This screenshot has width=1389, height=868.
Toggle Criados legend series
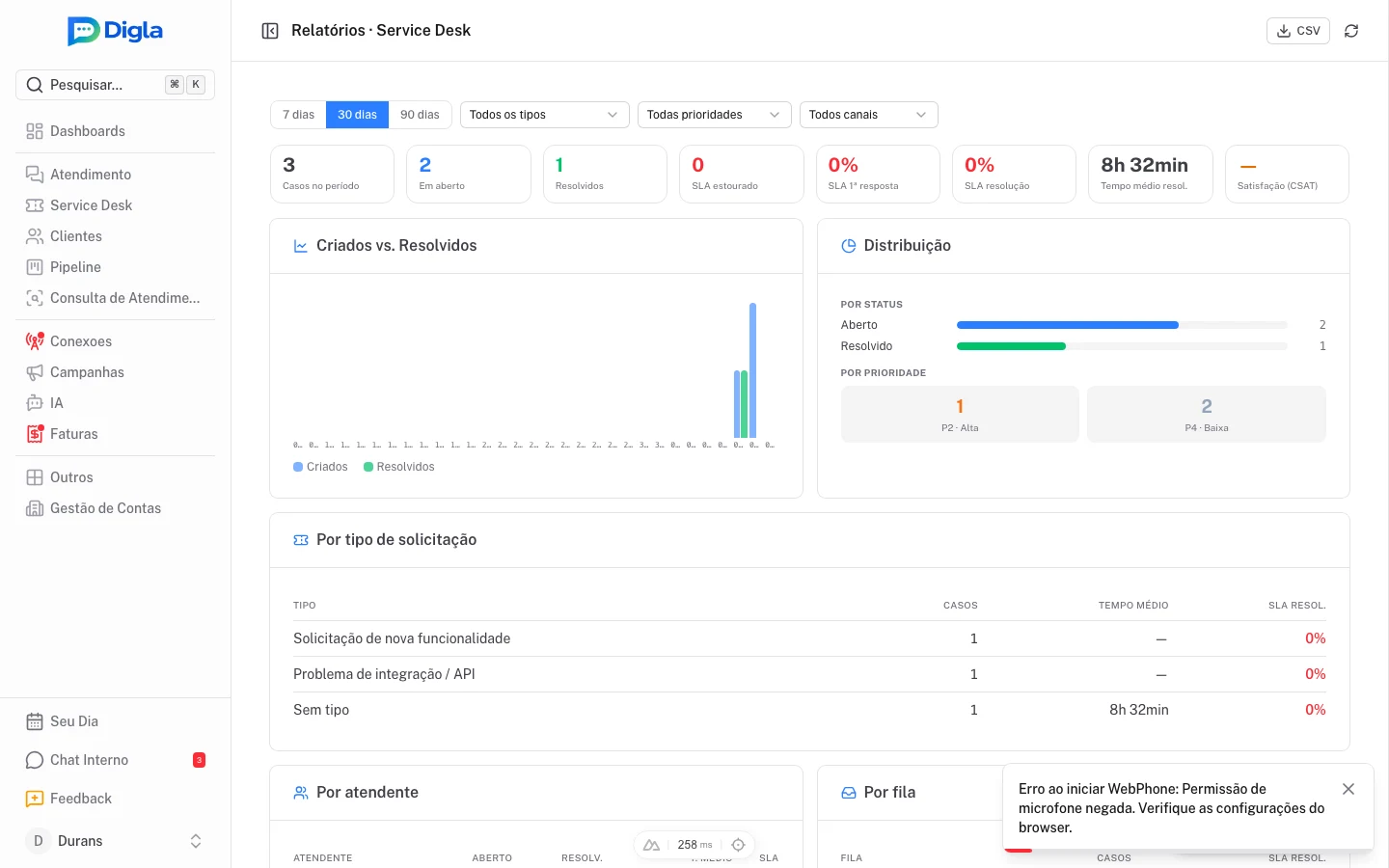tap(320, 467)
